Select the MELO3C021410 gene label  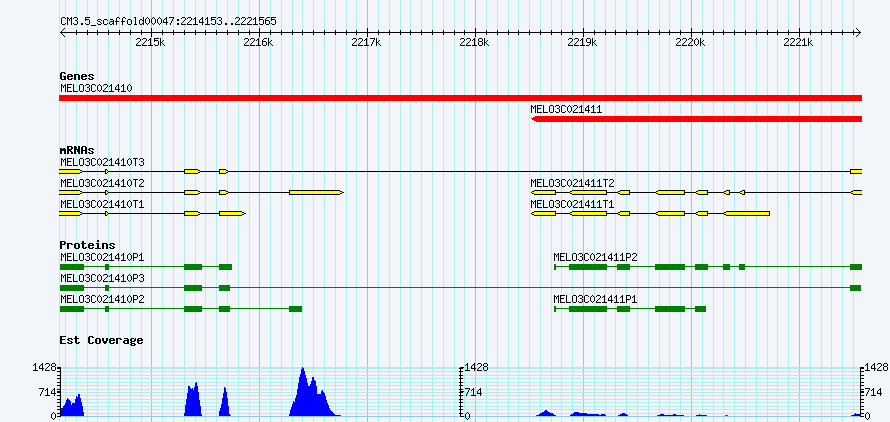tap(96, 88)
